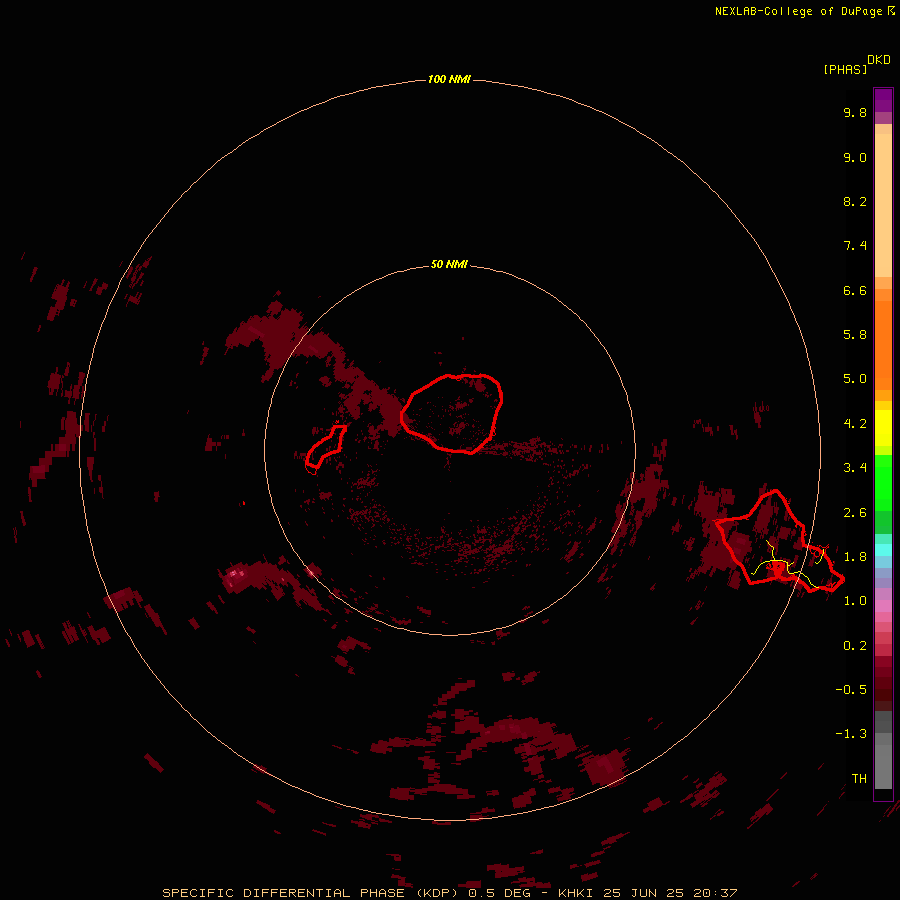This screenshot has width=900, height=900.
Task: Click the large central red island outline
Action: (451, 413)
